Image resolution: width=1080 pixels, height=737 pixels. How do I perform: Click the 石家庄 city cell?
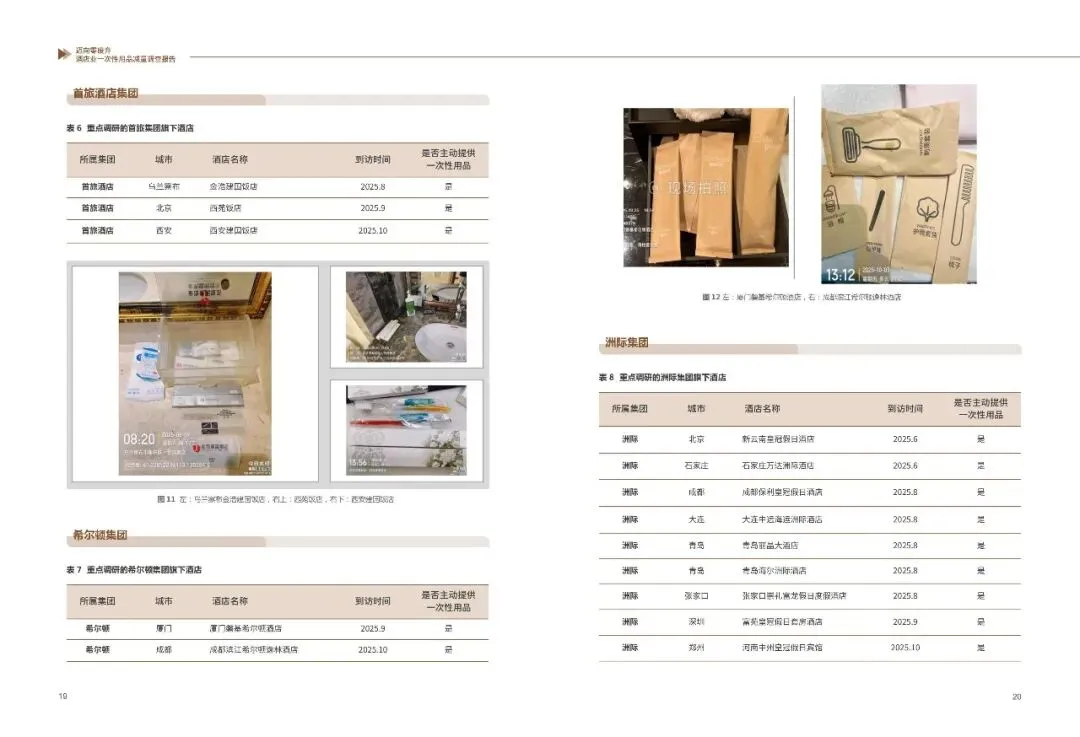(x=696, y=466)
